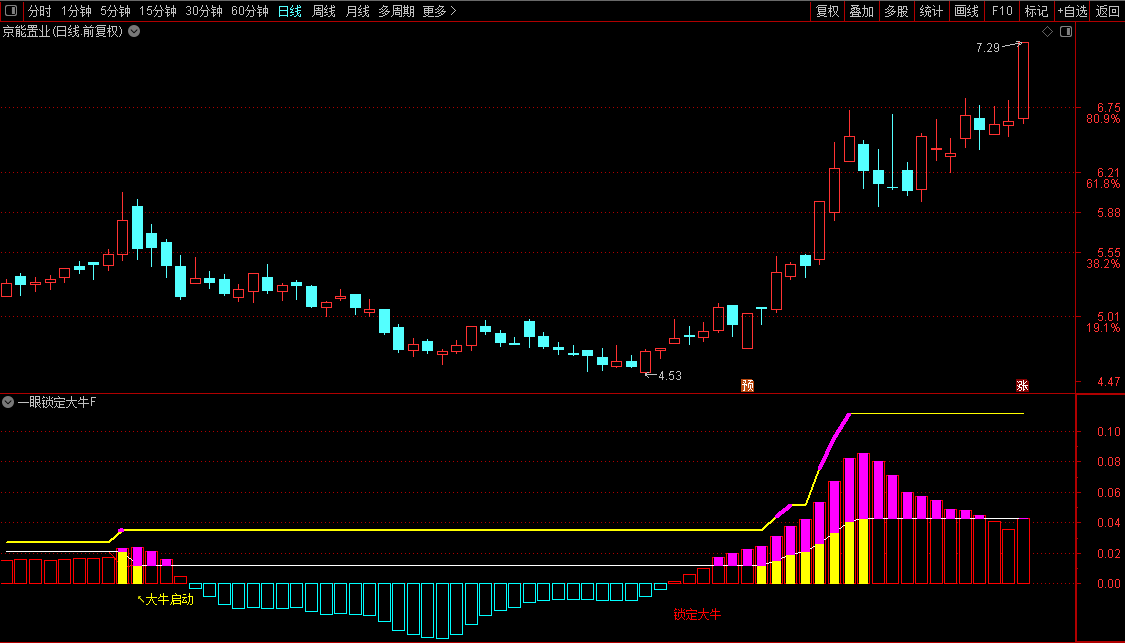Click the 80.9% retracement level label
The height and width of the screenshot is (643, 1125).
(1103, 119)
